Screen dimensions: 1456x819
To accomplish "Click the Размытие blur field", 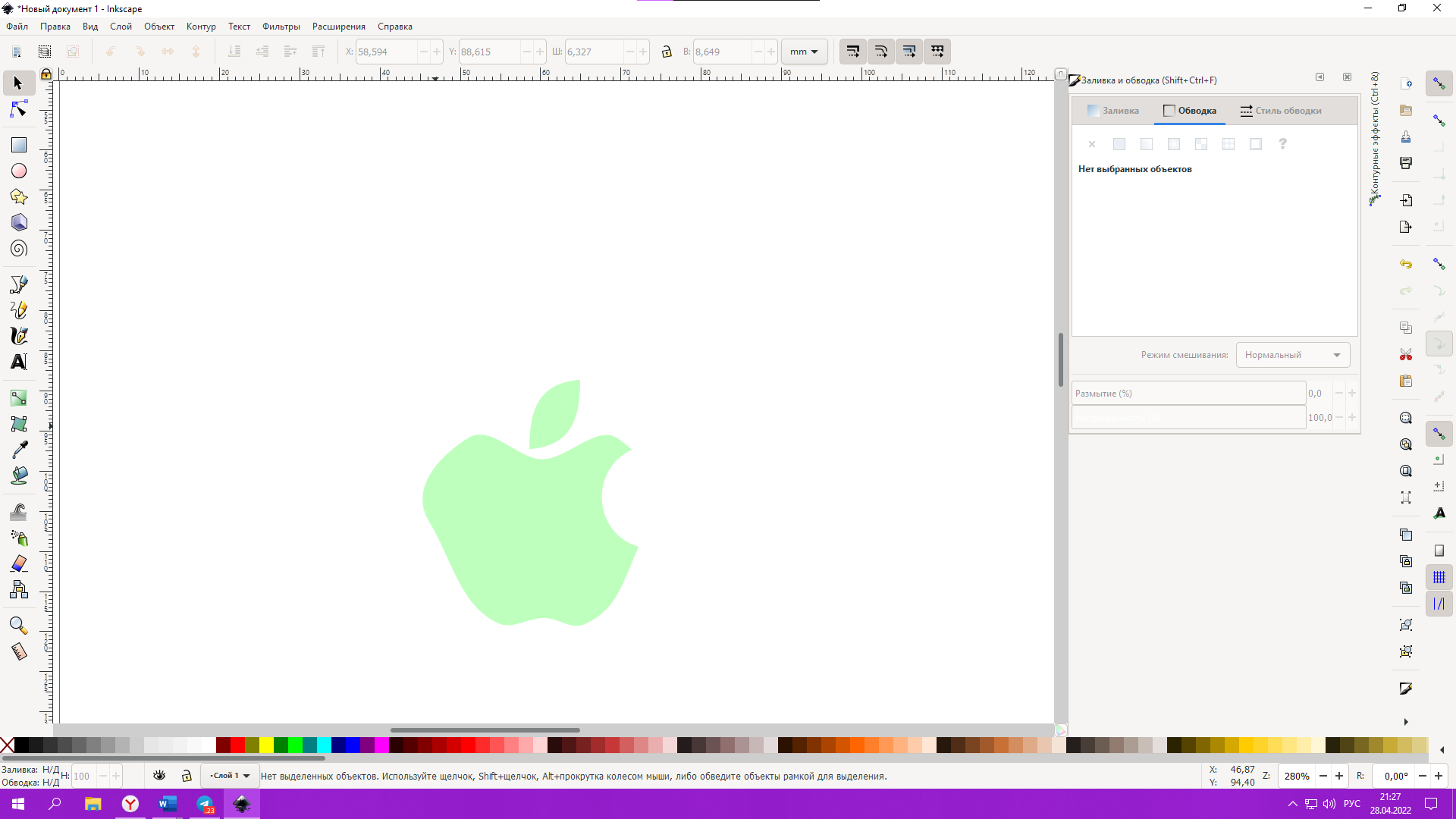I will (x=1188, y=394).
